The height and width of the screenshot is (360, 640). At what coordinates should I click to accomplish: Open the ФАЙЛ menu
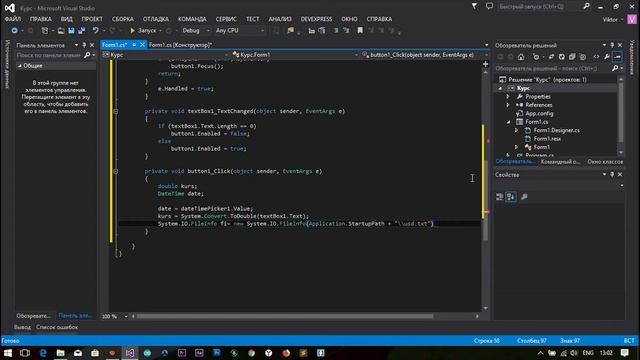click(x=13, y=19)
